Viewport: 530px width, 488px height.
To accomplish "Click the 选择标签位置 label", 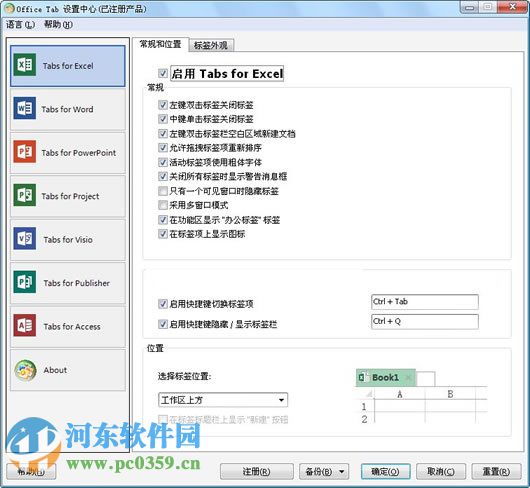I will [185, 376].
